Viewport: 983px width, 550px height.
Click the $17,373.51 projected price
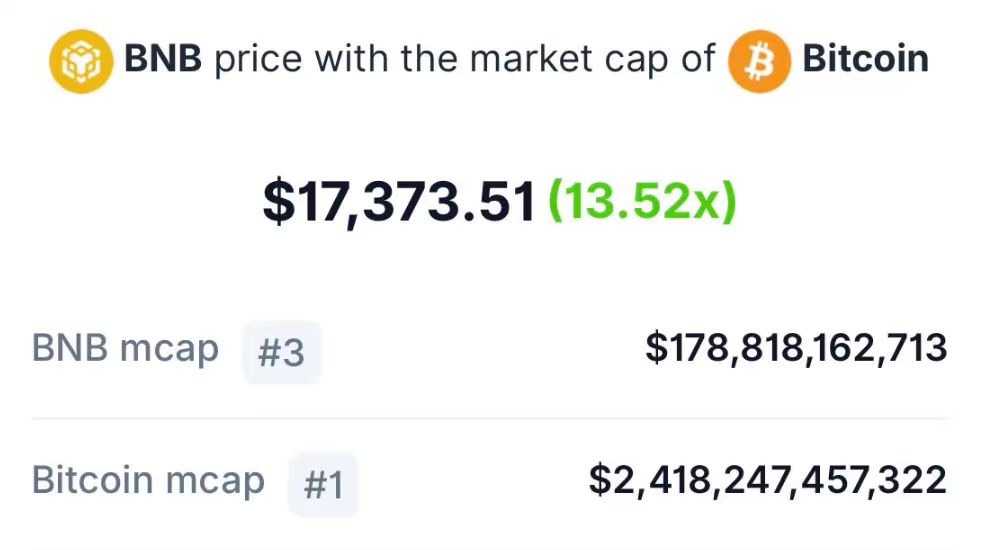tap(399, 201)
